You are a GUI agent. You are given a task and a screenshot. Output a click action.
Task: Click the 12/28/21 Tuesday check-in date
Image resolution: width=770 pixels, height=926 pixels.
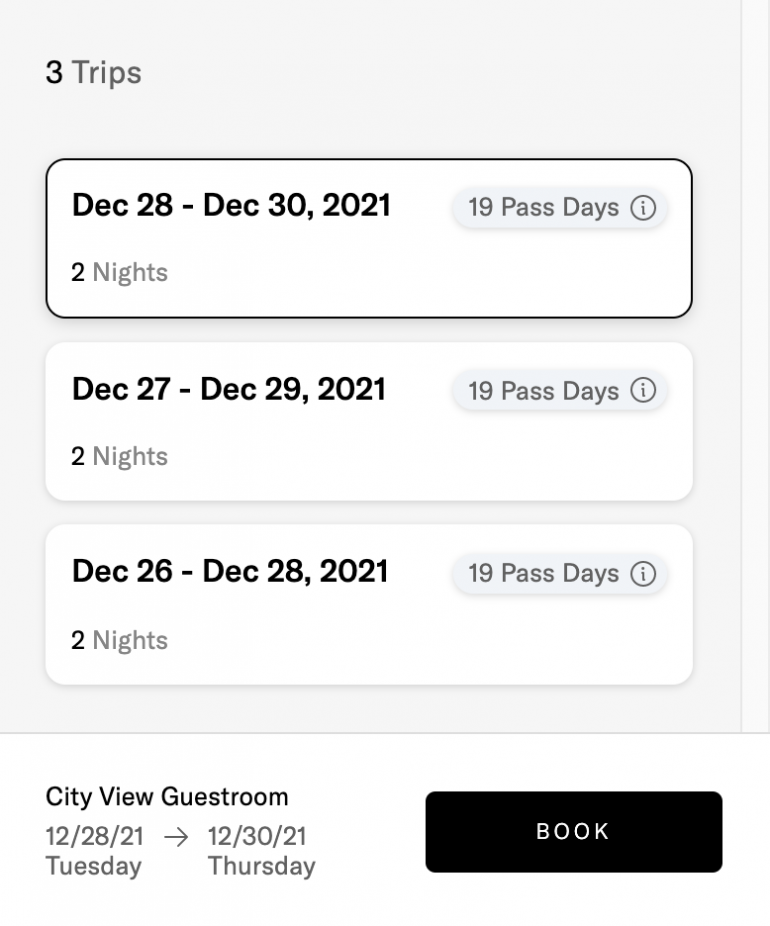coord(94,850)
